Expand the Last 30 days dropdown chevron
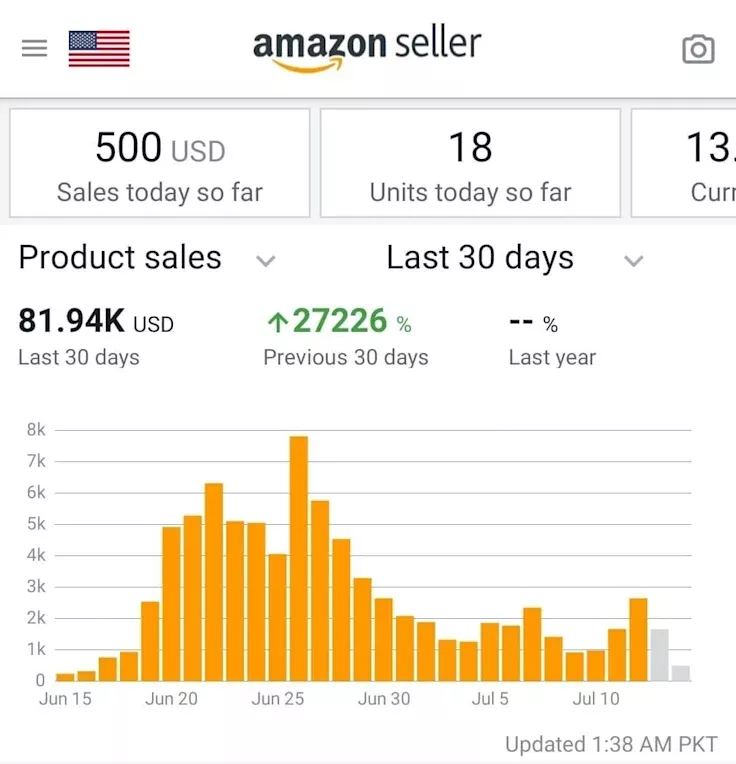The height and width of the screenshot is (764, 736). (x=633, y=261)
